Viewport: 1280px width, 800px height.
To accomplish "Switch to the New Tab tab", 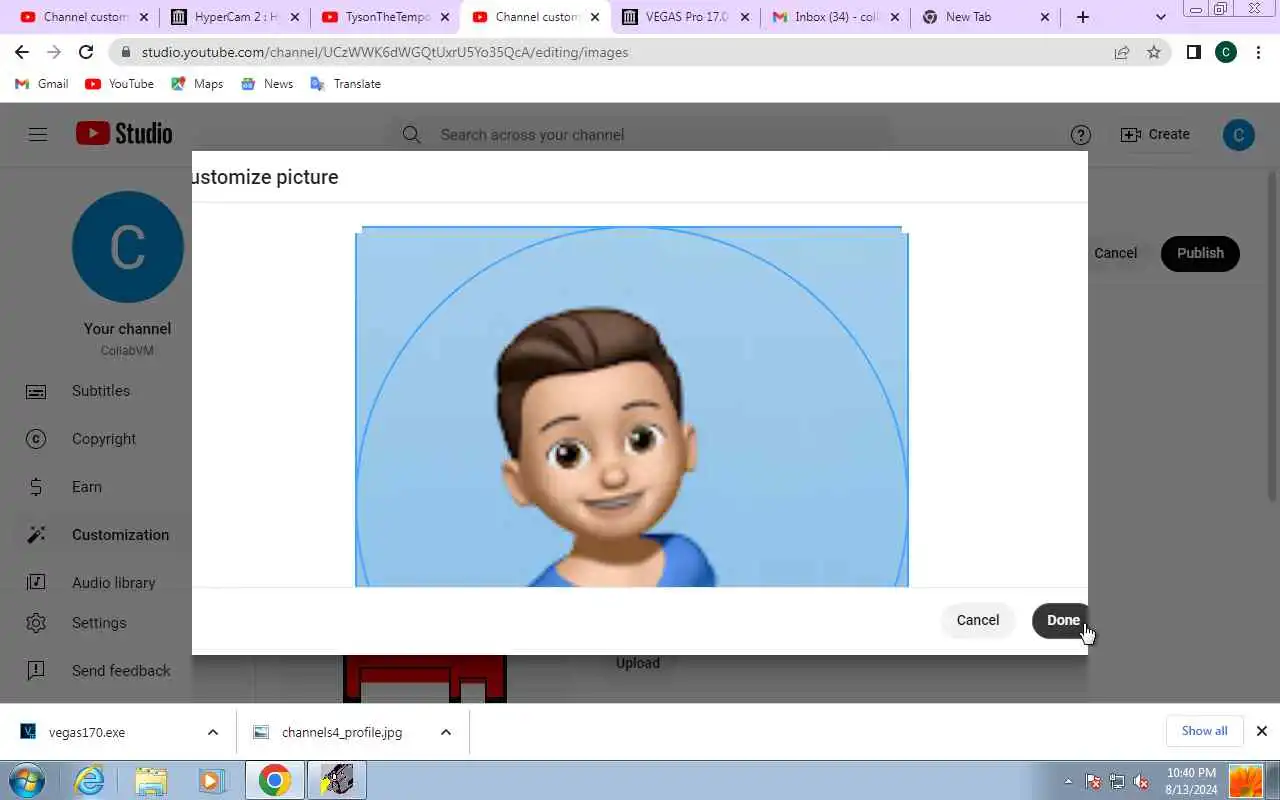I will click(x=985, y=17).
